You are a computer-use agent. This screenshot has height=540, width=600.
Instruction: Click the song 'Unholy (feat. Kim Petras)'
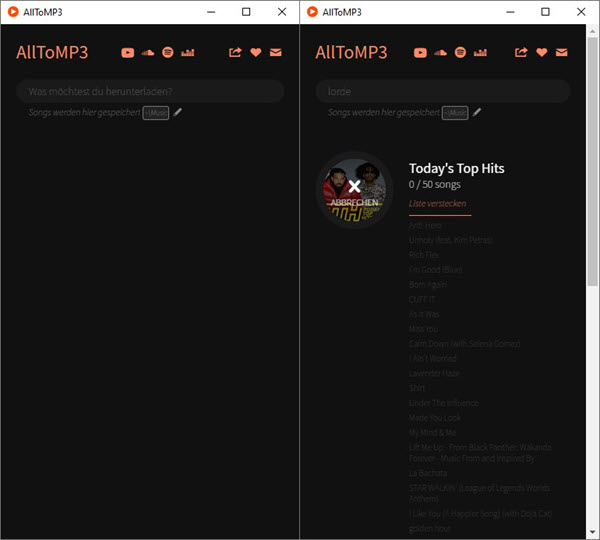coord(450,240)
